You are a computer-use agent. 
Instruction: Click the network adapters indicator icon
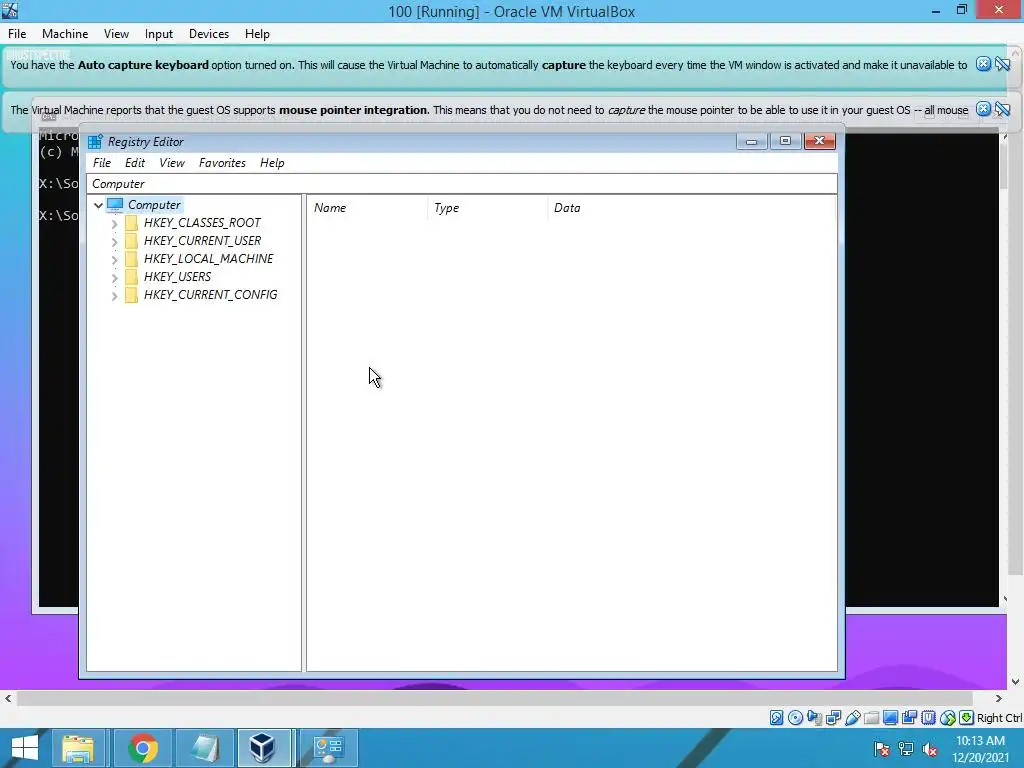[833, 718]
